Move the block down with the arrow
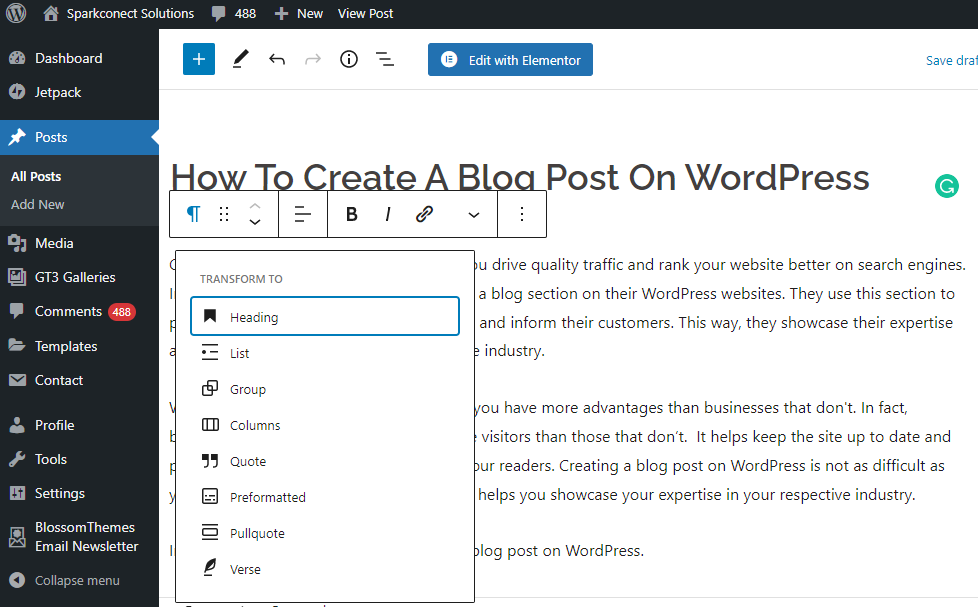The width and height of the screenshot is (978, 607). tap(254, 221)
